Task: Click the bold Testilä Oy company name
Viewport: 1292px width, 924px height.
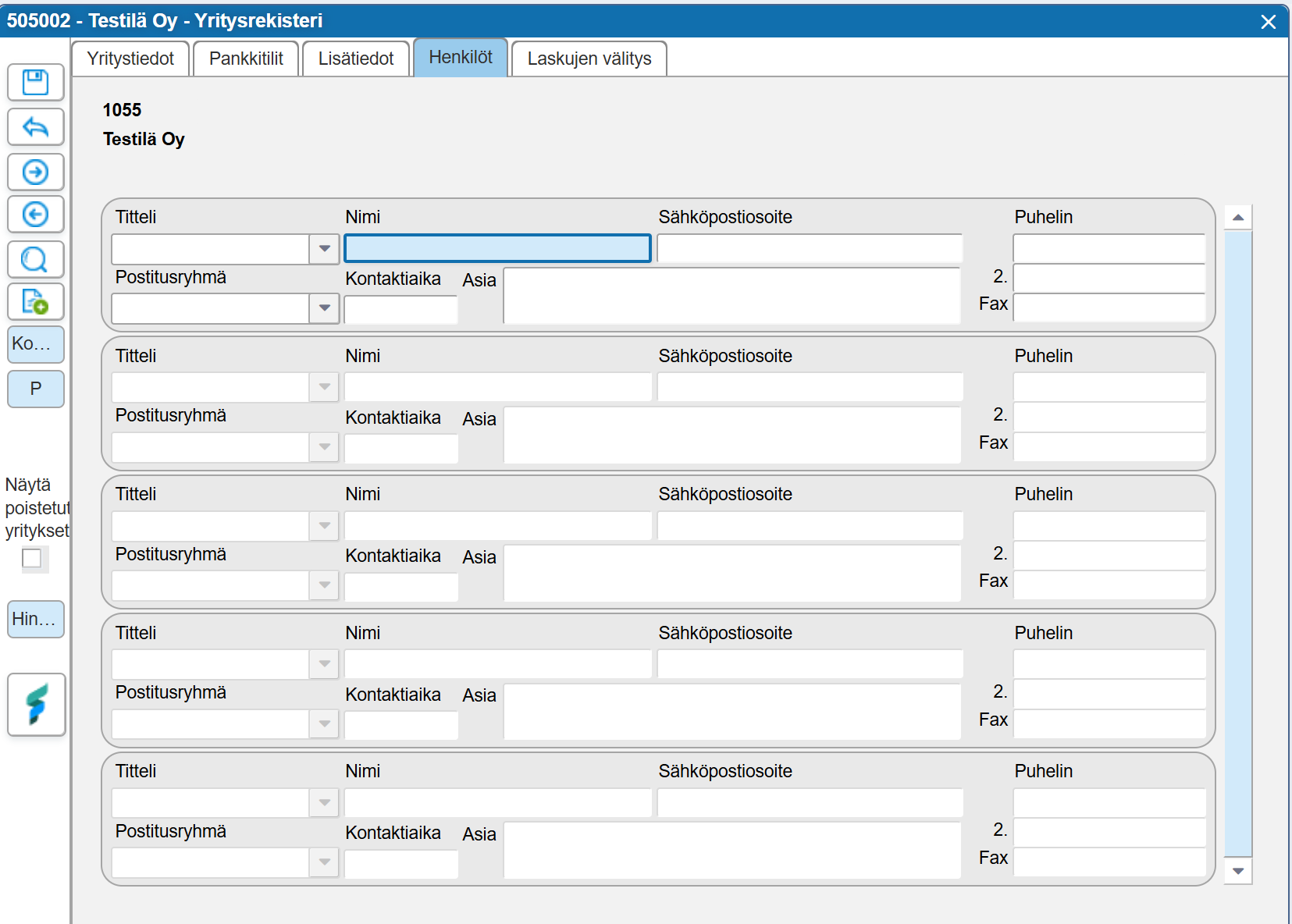Action: coord(144,139)
